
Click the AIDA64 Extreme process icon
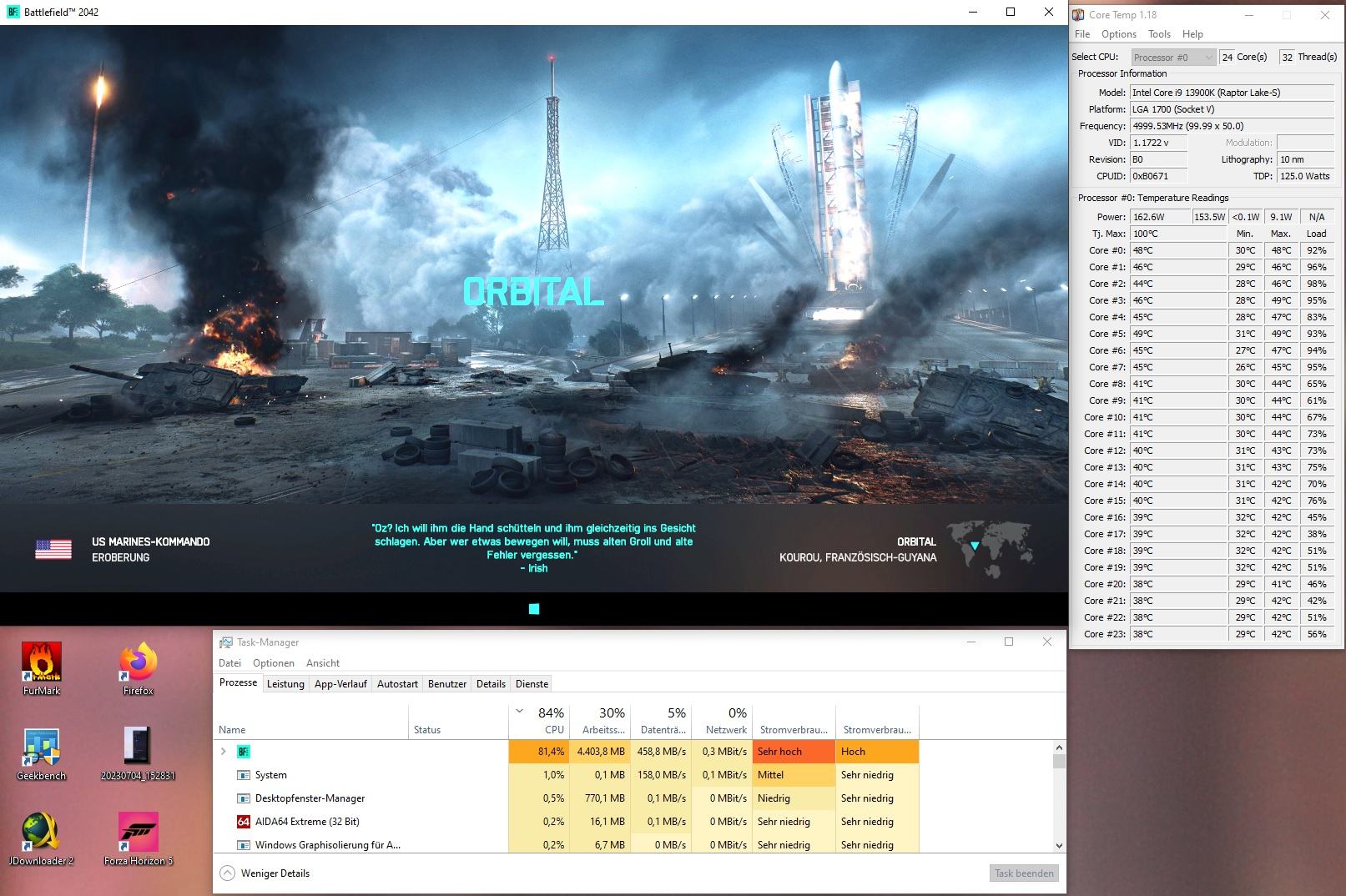(244, 822)
